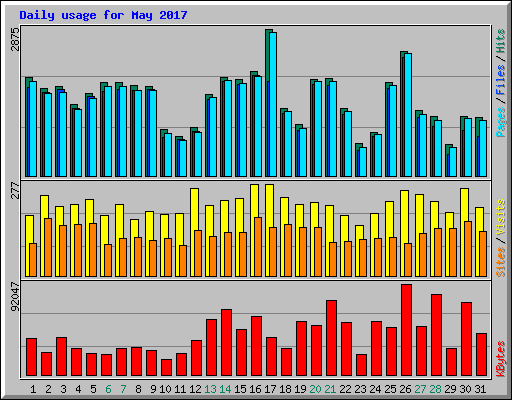Select day label 16 on the axis
The width and height of the screenshot is (512, 400).
pos(255,389)
